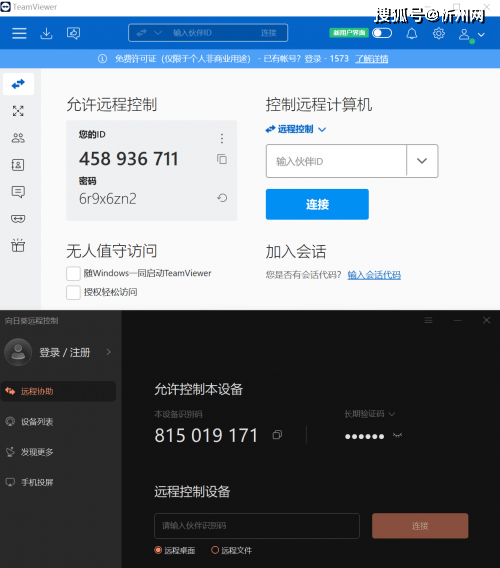Open TeamViewer settings gear

(439, 34)
